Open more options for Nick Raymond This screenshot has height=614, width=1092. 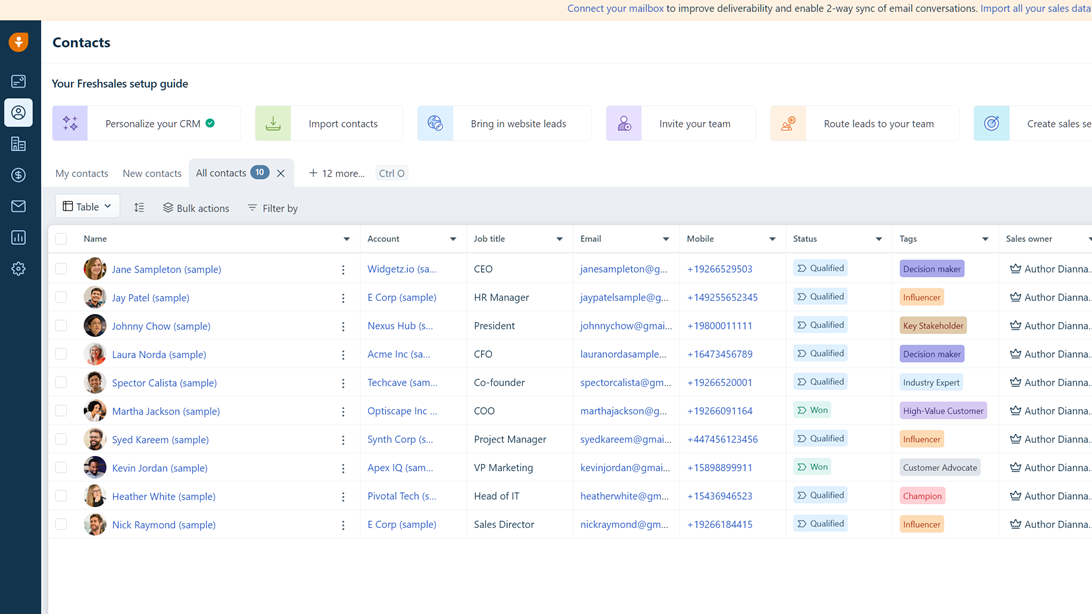tap(343, 526)
